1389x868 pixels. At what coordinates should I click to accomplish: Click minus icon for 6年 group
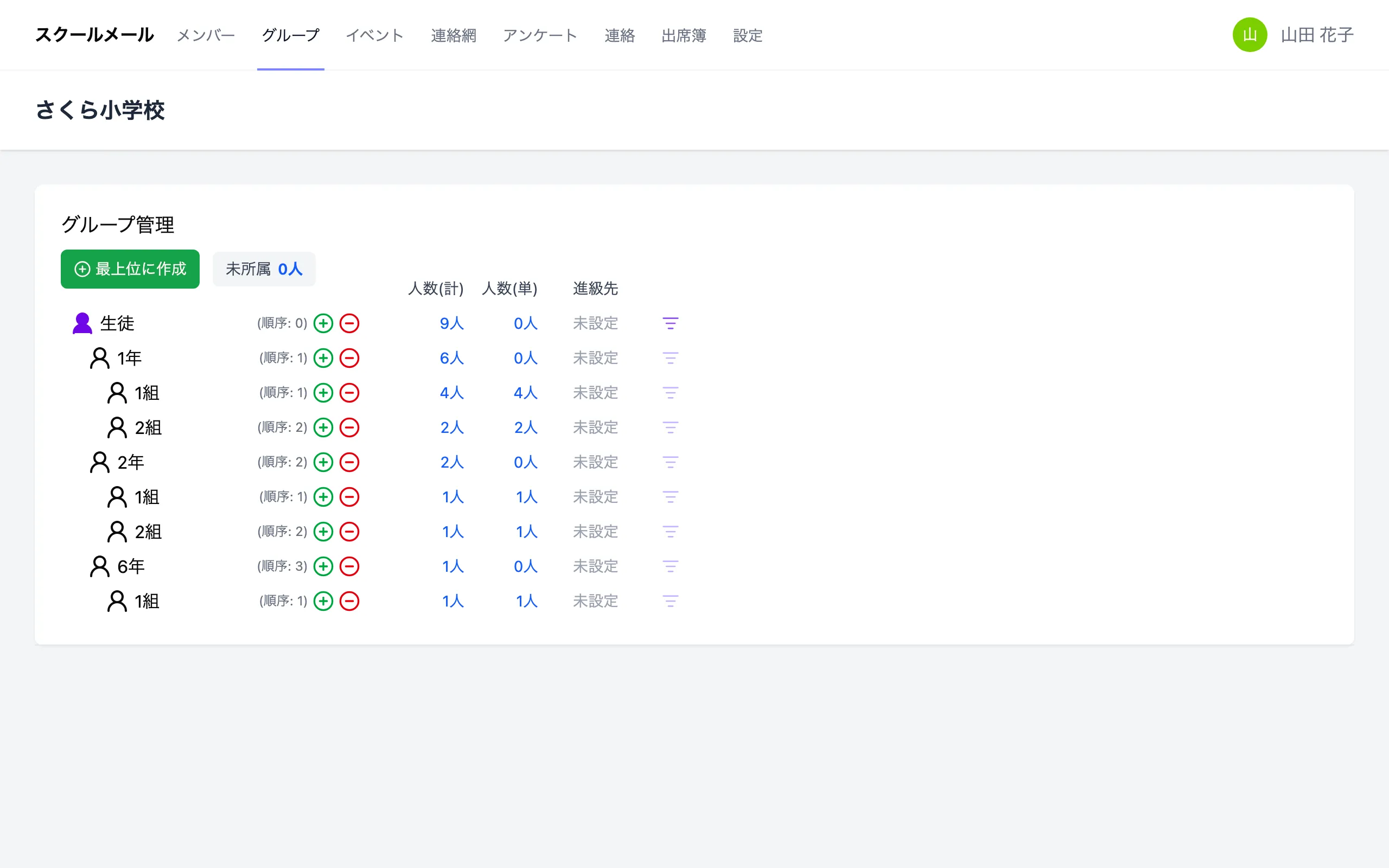pyautogui.click(x=349, y=566)
